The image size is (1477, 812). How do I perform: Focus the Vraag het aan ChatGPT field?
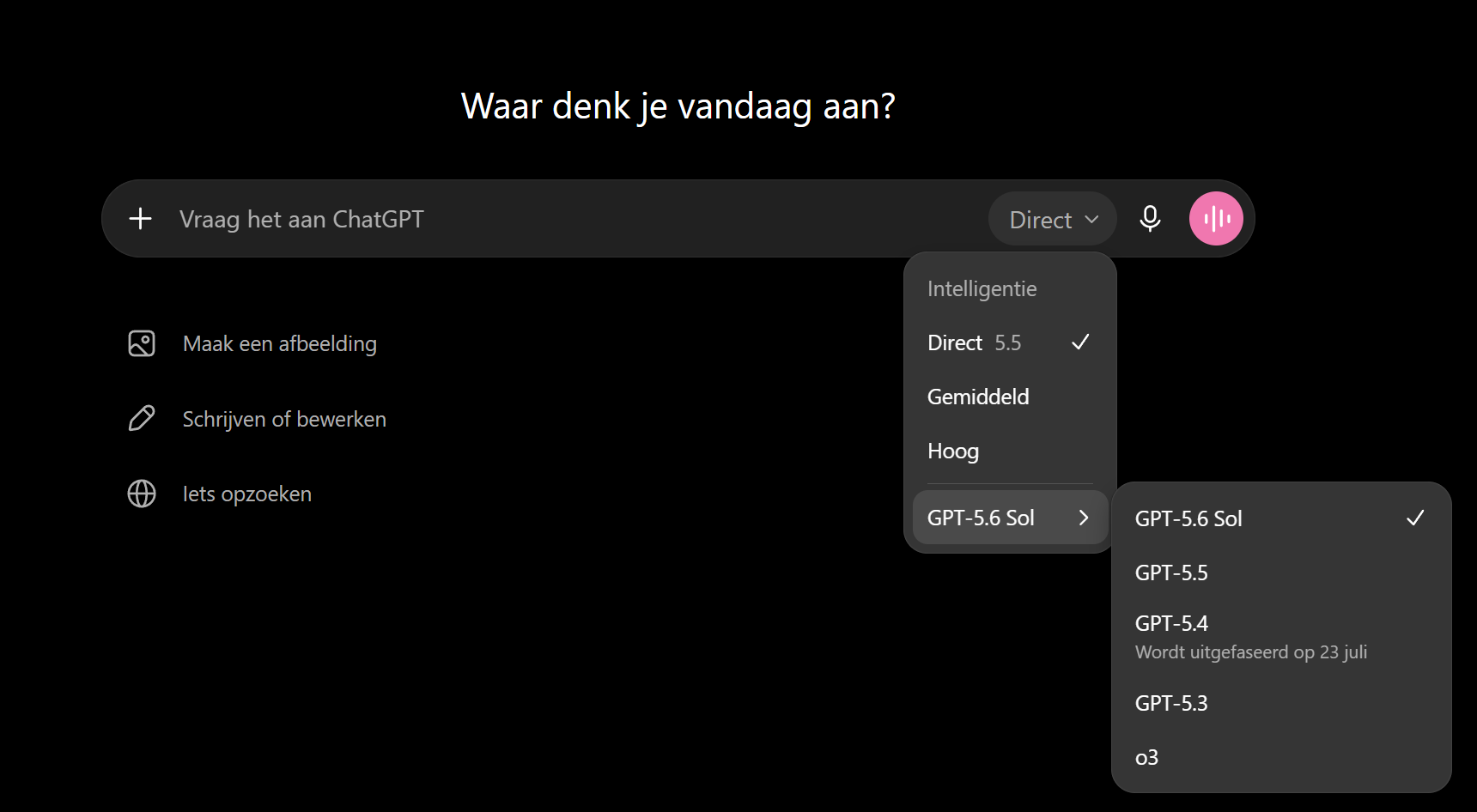[x=567, y=219]
